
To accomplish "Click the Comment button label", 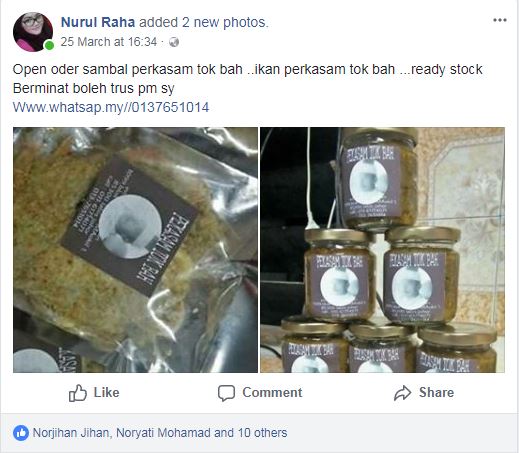I will point(272,393).
